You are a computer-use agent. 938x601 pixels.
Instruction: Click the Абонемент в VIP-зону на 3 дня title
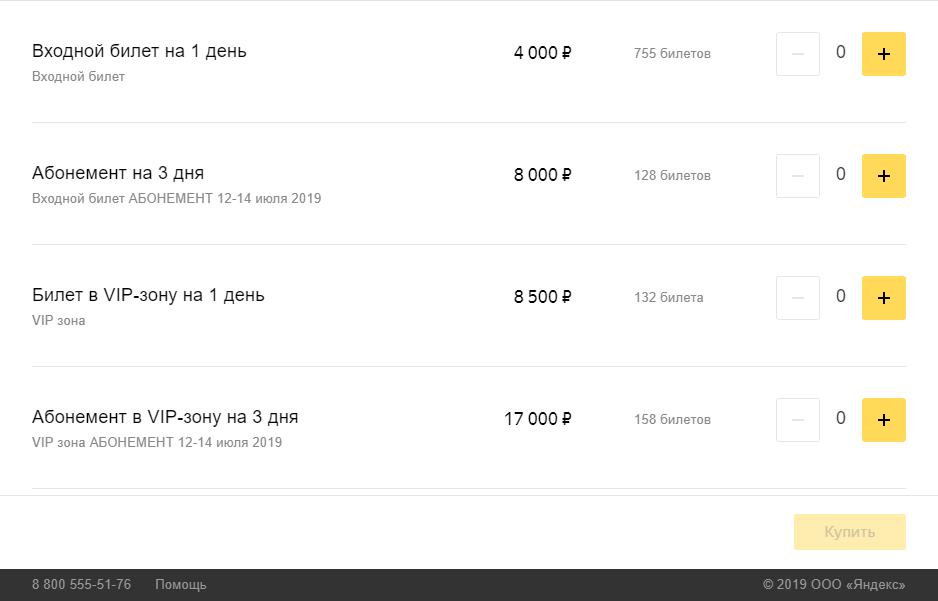165,417
